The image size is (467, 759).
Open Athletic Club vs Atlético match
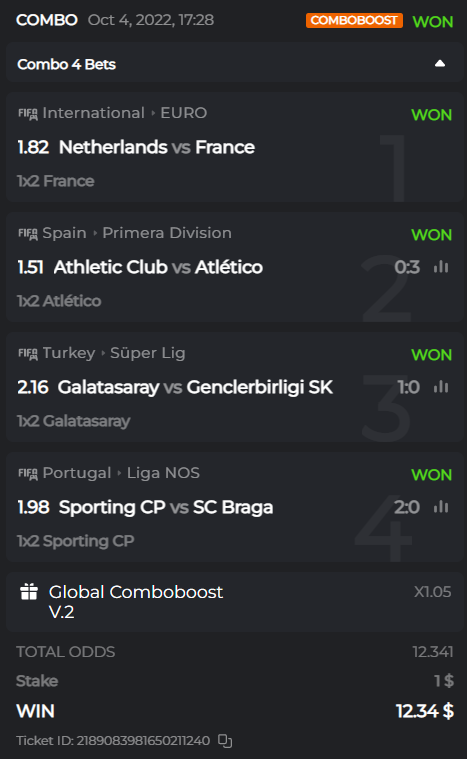(x=158, y=267)
